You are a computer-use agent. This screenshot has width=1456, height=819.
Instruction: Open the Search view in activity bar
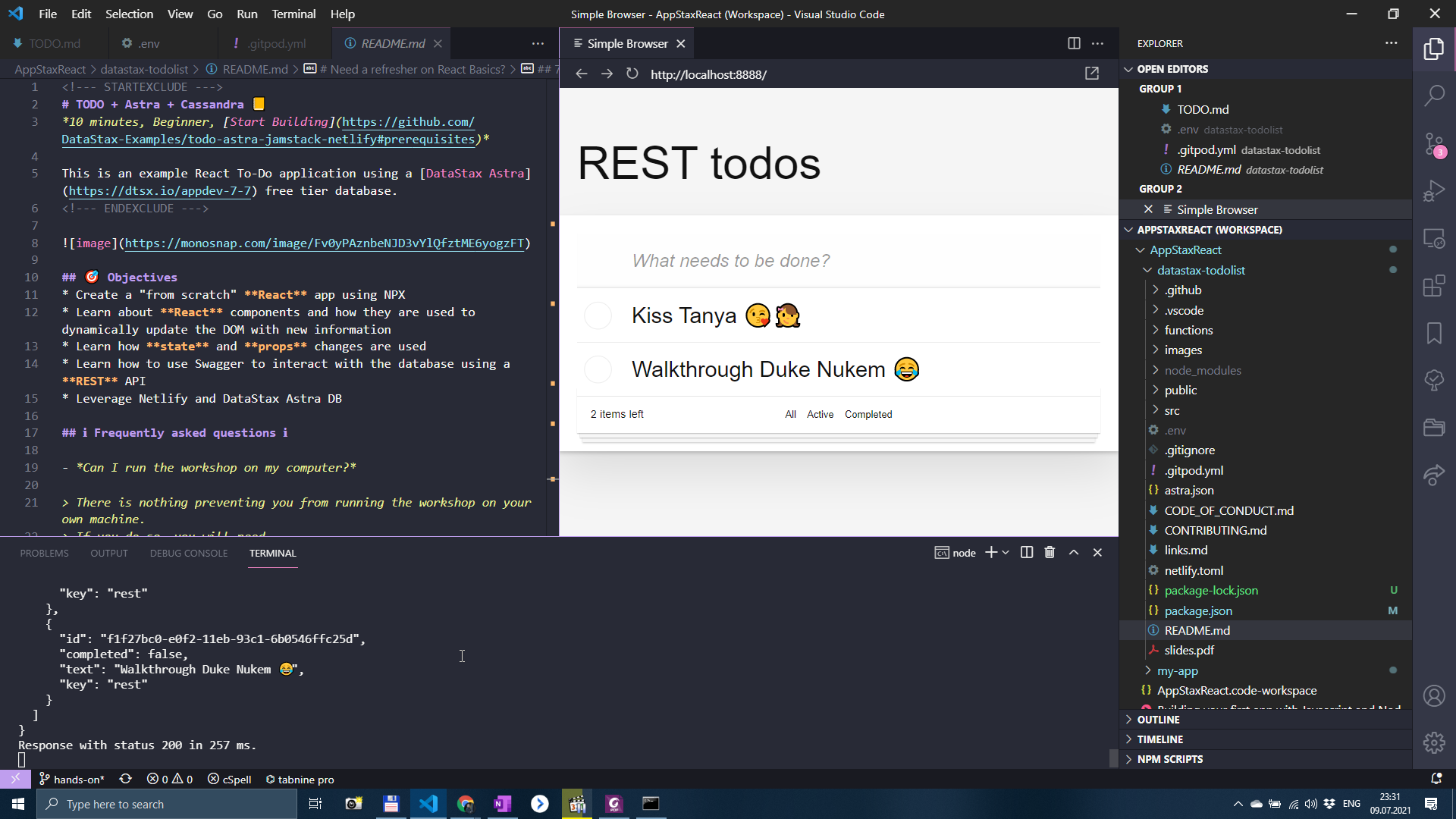[1433, 96]
